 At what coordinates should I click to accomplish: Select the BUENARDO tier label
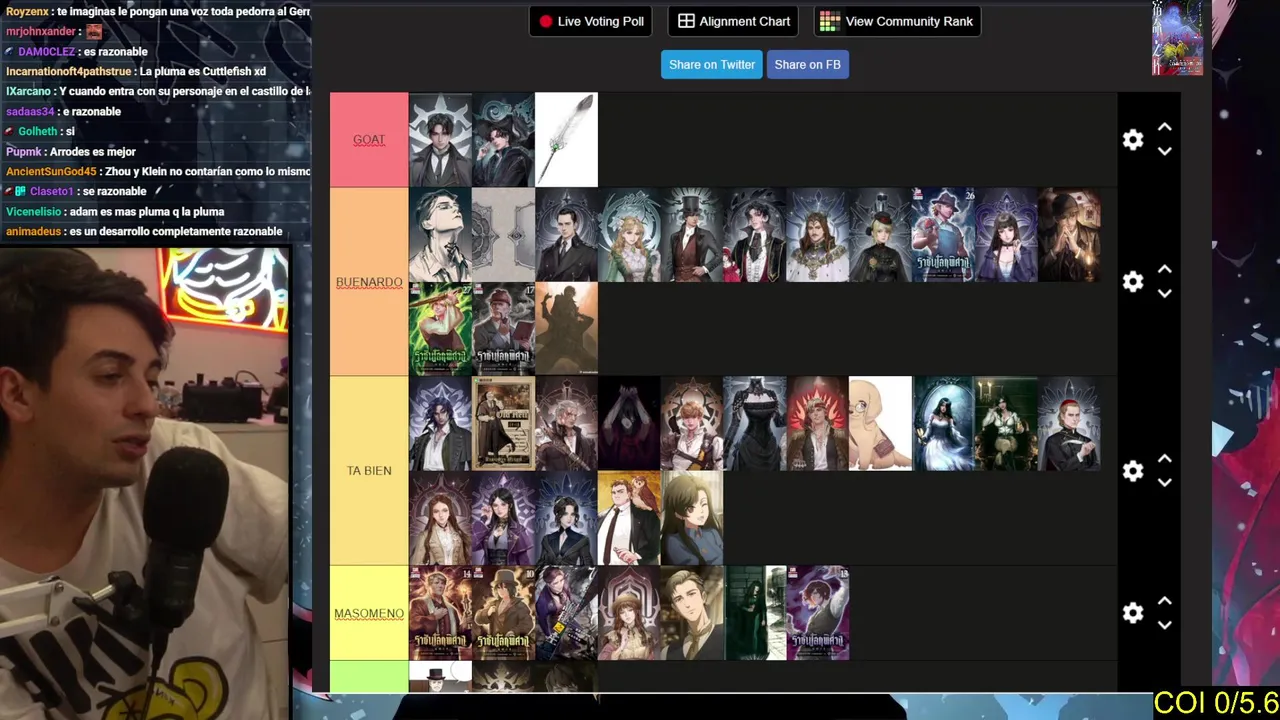(369, 282)
